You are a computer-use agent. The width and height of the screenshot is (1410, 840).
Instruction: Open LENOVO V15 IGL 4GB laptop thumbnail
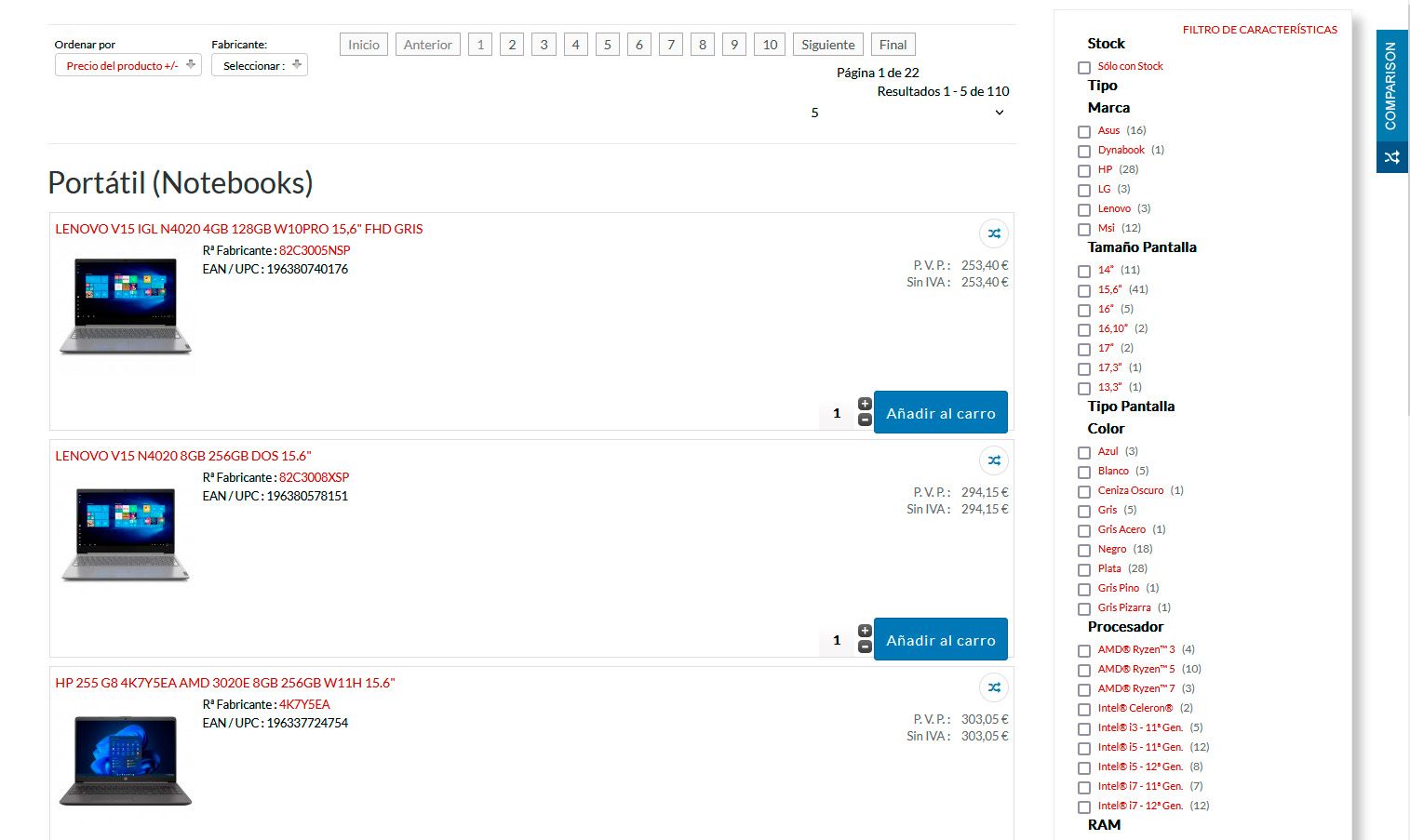tap(126, 307)
